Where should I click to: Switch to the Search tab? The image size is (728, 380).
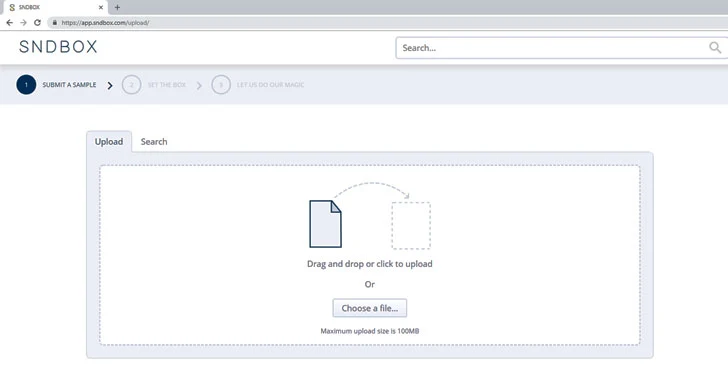tap(154, 142)
